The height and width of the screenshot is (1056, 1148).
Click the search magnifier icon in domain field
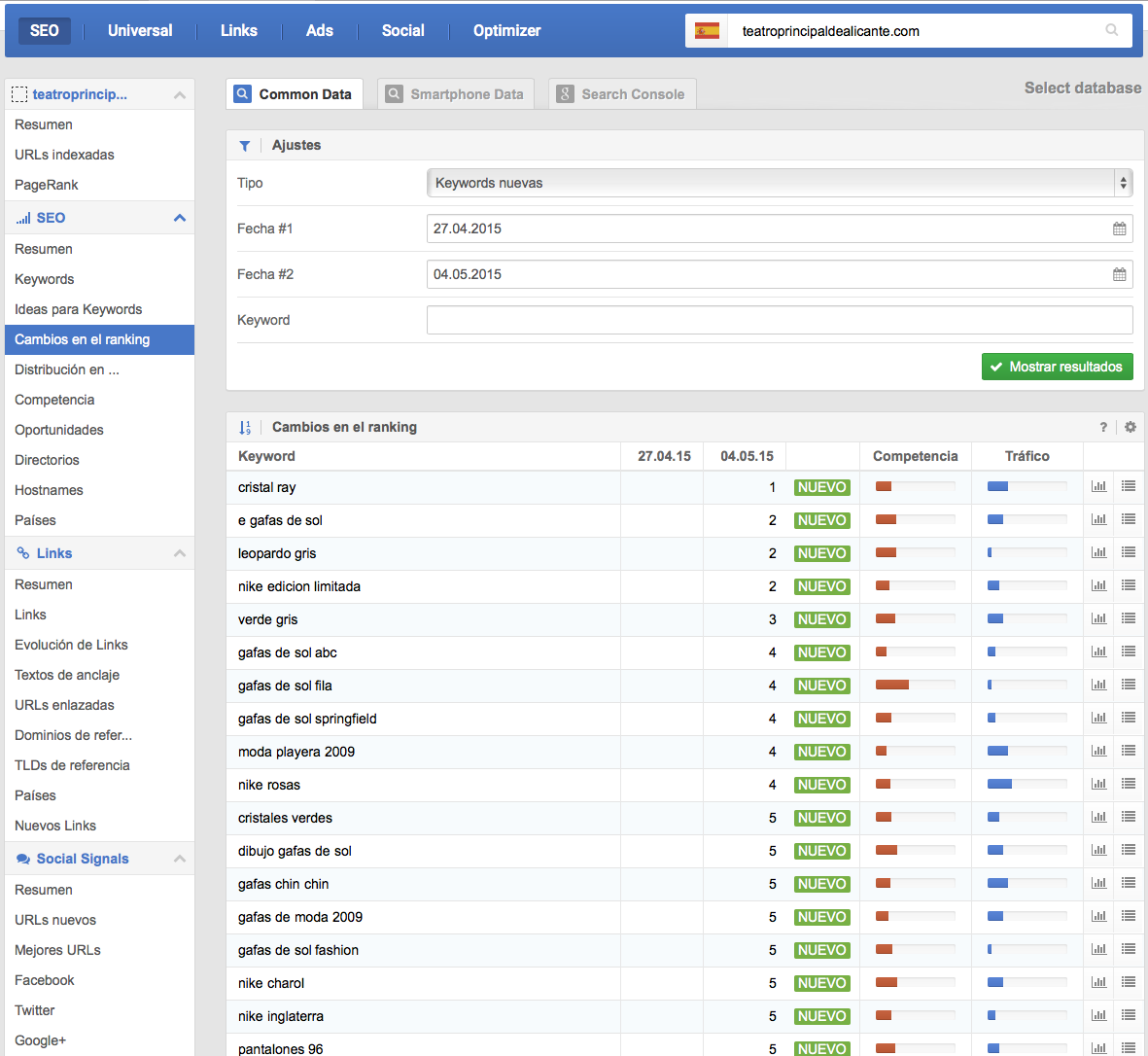[1111, 30]
